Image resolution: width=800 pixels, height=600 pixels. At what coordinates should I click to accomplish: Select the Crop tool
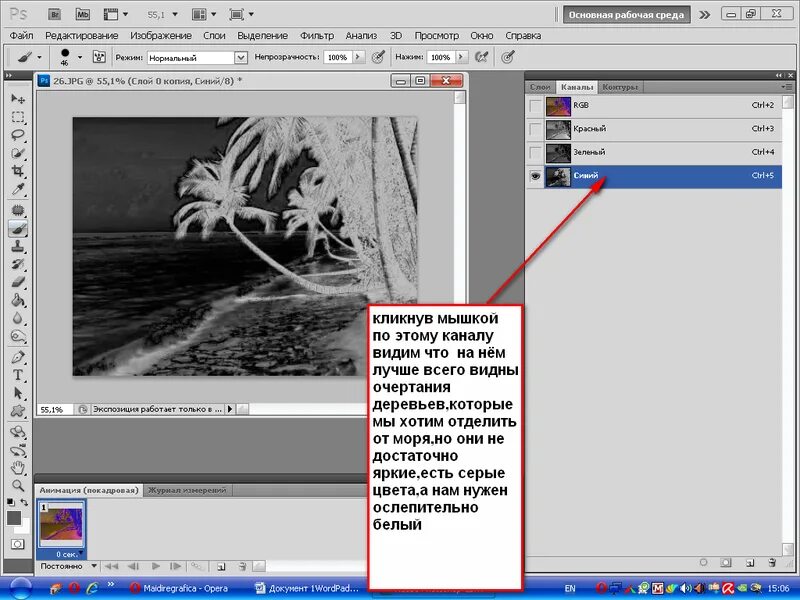(x=18, y=171)
